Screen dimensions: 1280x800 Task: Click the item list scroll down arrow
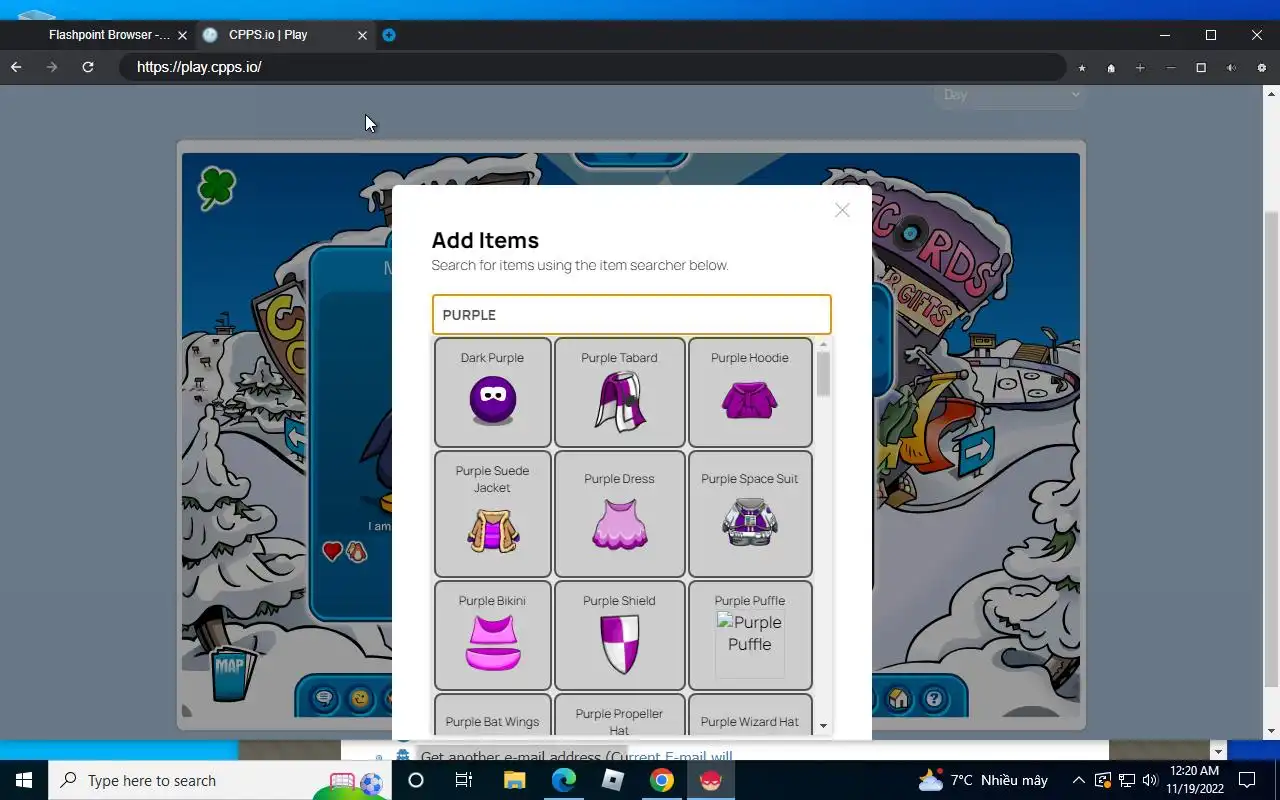(x=823, y=726)
